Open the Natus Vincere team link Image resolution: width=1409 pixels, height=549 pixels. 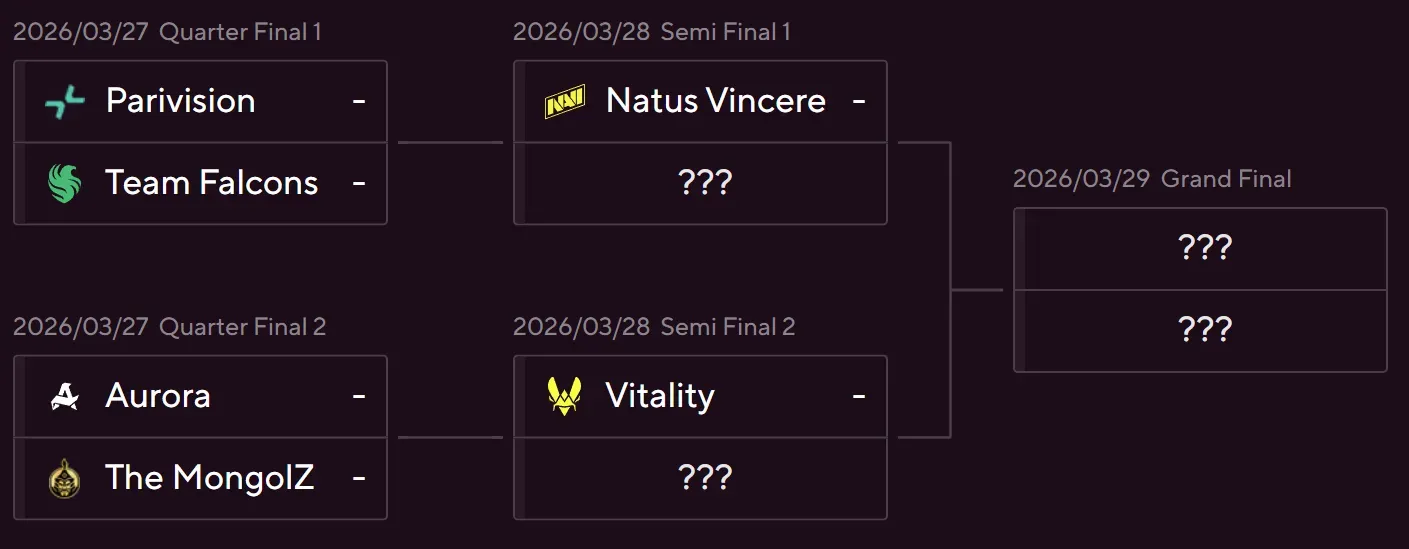(x=715, y=101)
